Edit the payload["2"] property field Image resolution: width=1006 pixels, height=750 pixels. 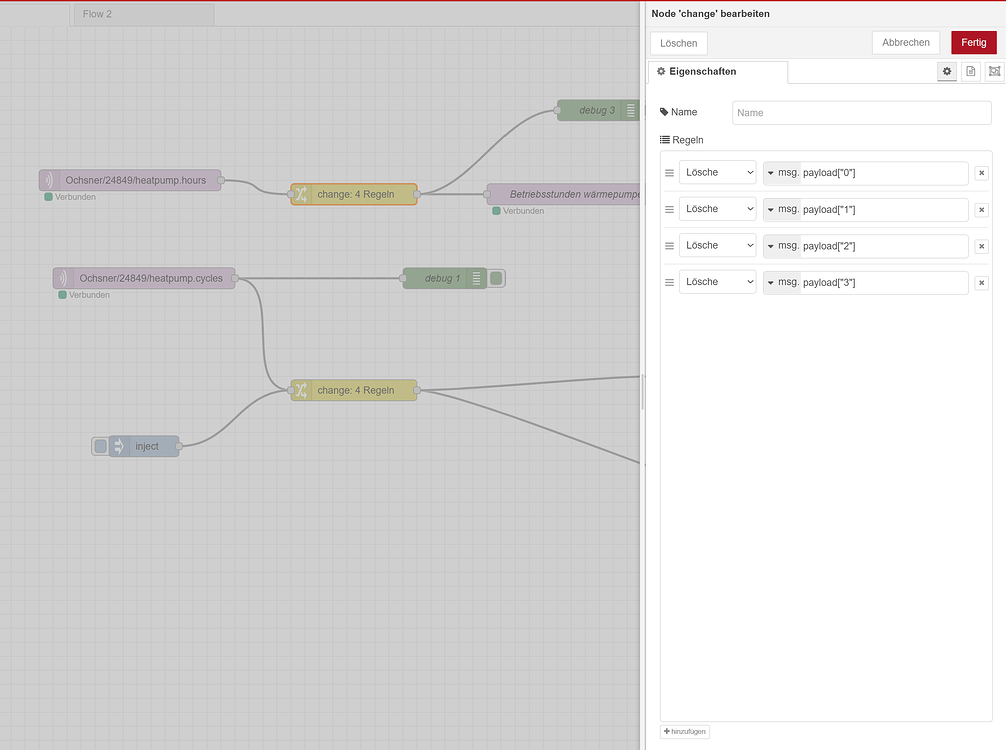(x=884, y=246)
